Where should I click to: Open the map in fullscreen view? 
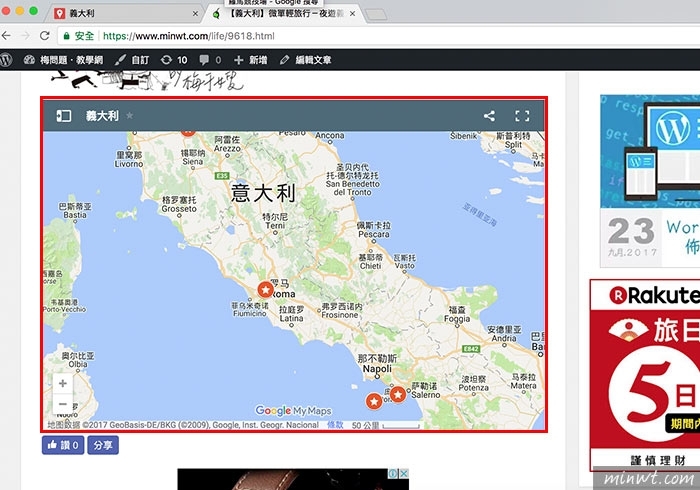pos(521,116)
